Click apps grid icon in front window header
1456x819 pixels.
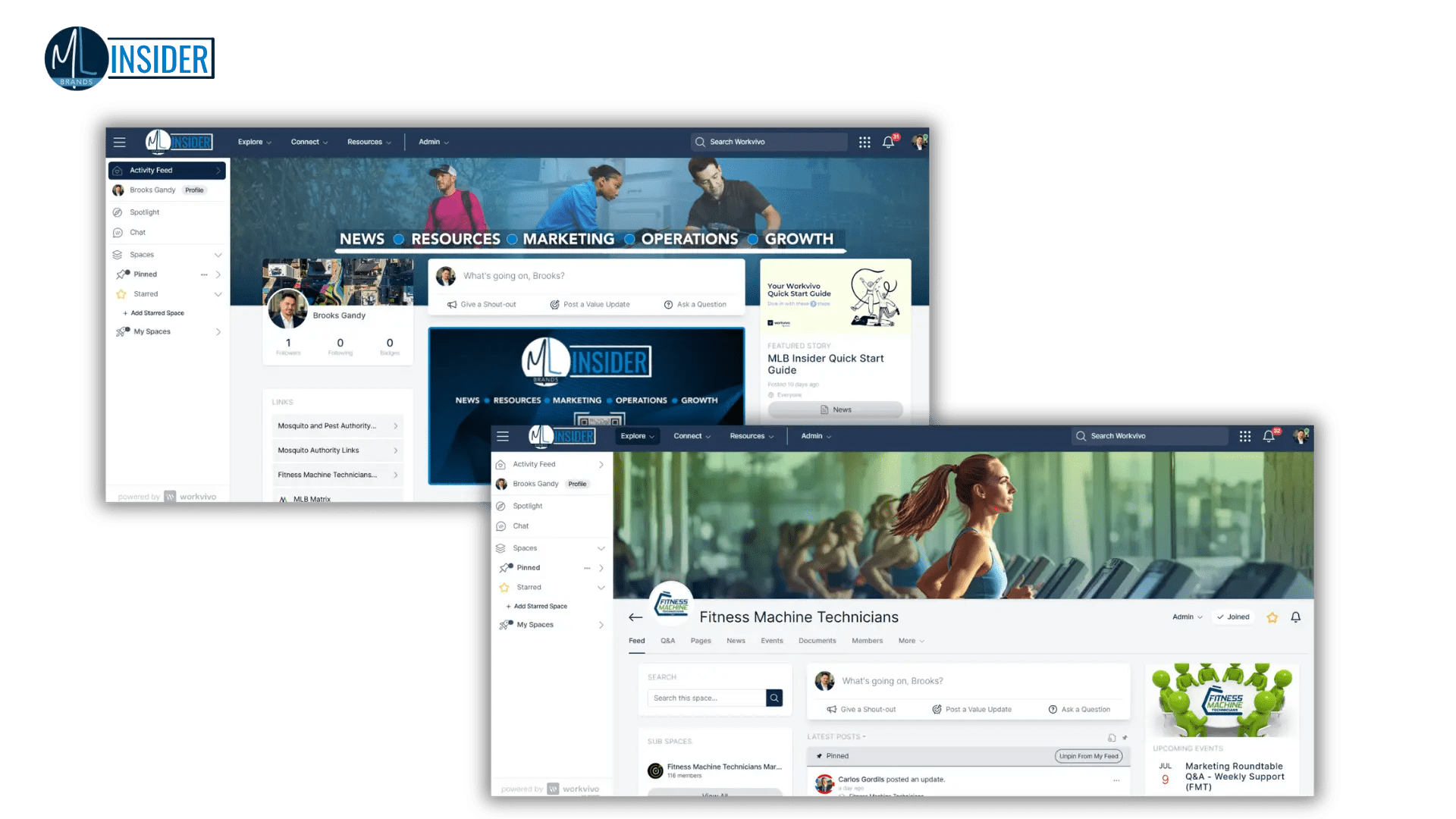1245,436
